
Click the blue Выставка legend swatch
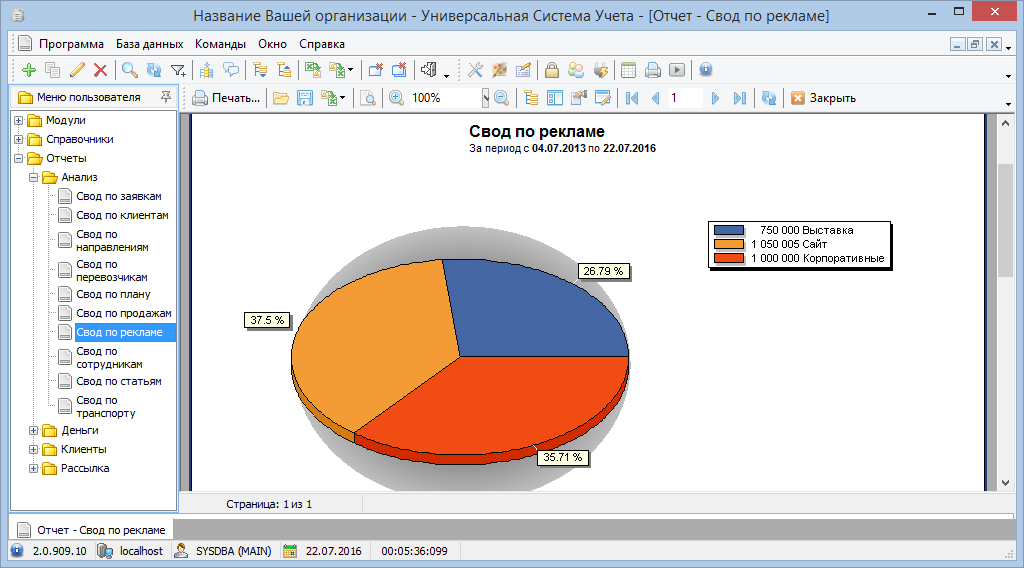(728, 230)
